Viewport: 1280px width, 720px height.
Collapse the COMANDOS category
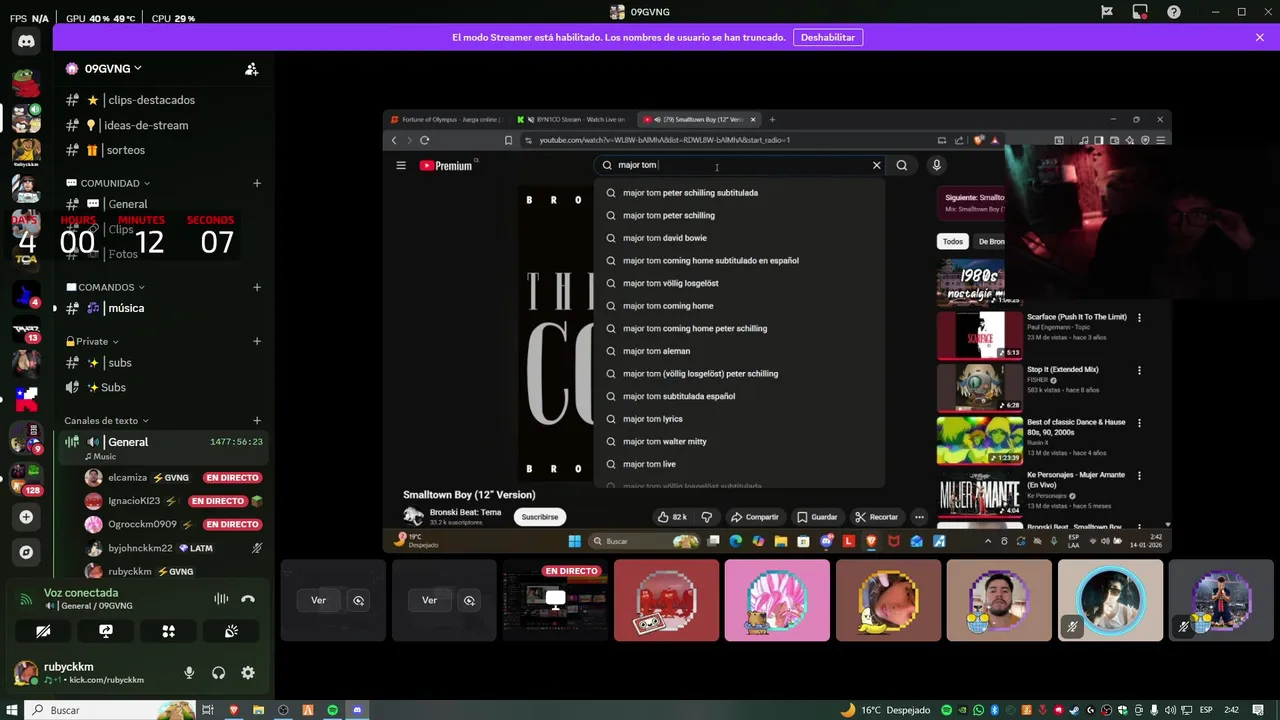(105, 287)
